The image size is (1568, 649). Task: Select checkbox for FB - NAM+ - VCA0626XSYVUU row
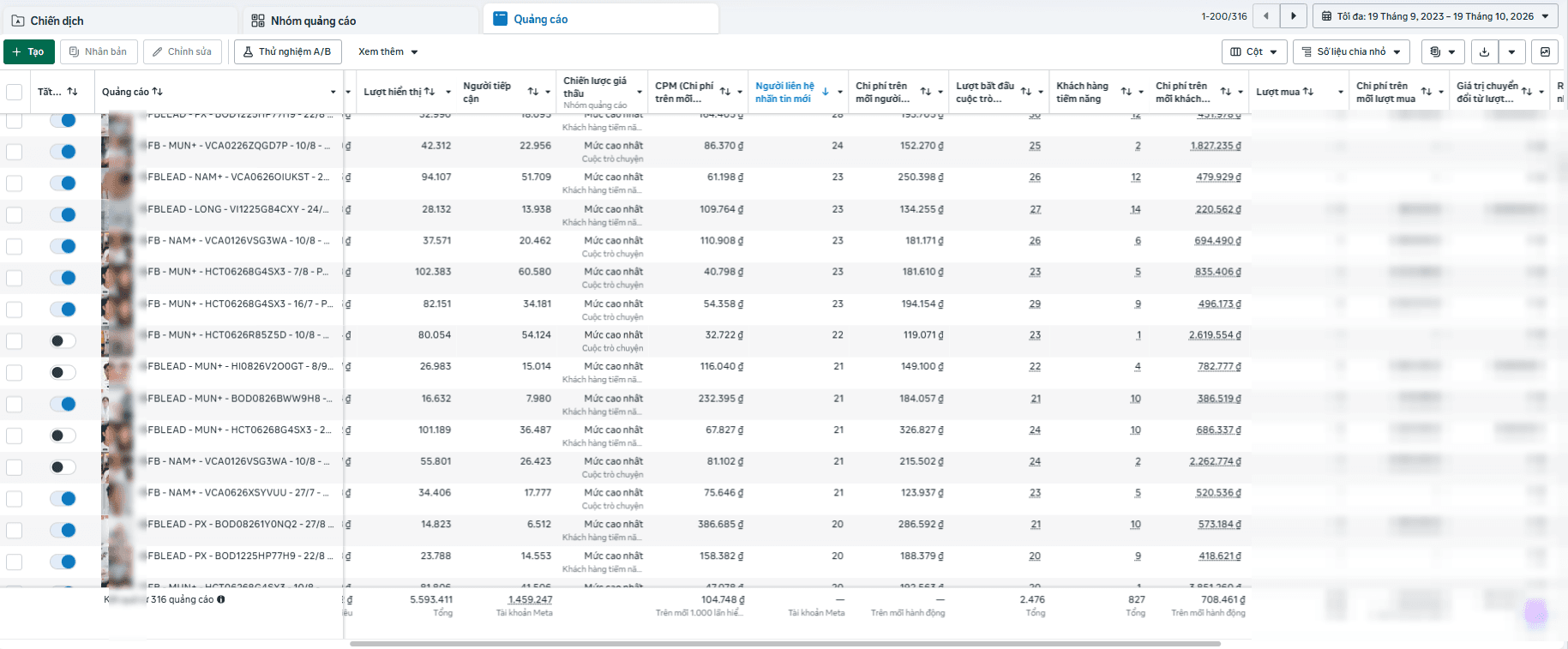(x=15, y=499)
